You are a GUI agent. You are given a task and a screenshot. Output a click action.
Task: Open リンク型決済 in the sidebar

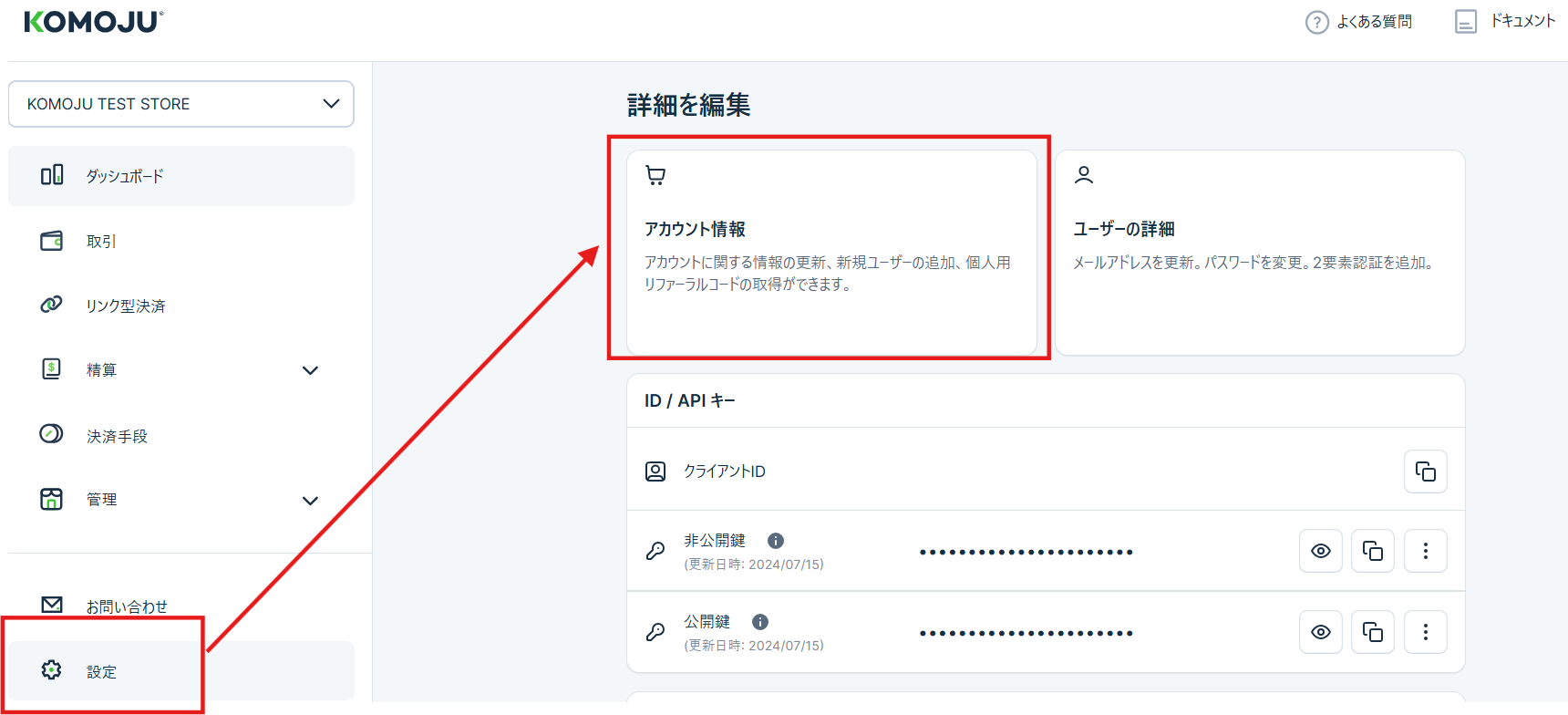tap(125, 306)
